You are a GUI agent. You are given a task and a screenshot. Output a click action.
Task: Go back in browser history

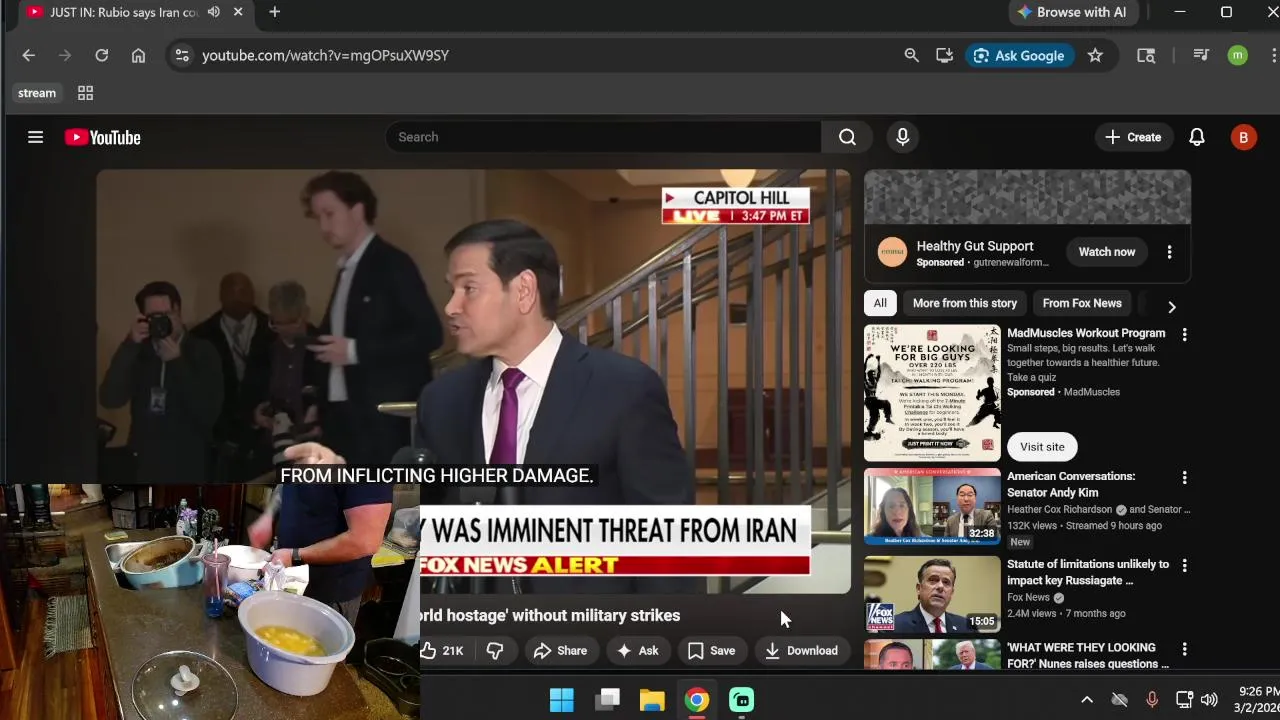[x=28, y=56]
